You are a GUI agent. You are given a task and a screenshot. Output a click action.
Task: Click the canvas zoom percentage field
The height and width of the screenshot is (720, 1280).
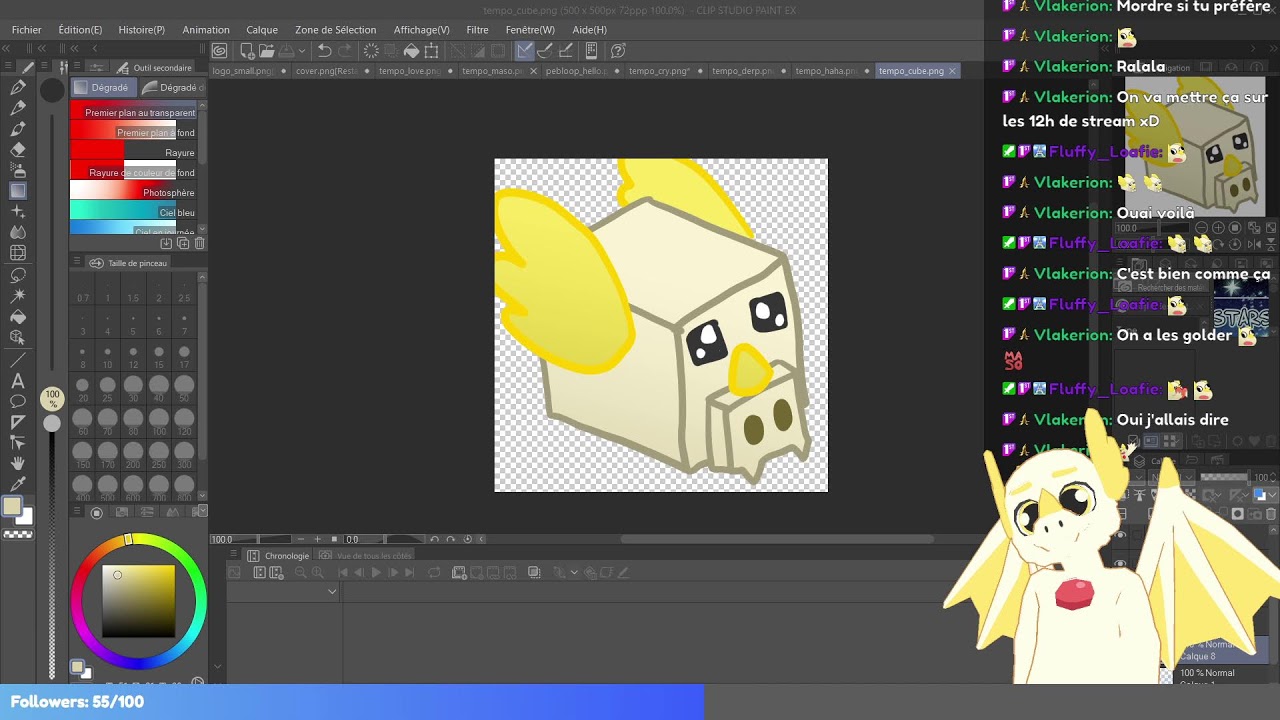(x=222, y=540)
